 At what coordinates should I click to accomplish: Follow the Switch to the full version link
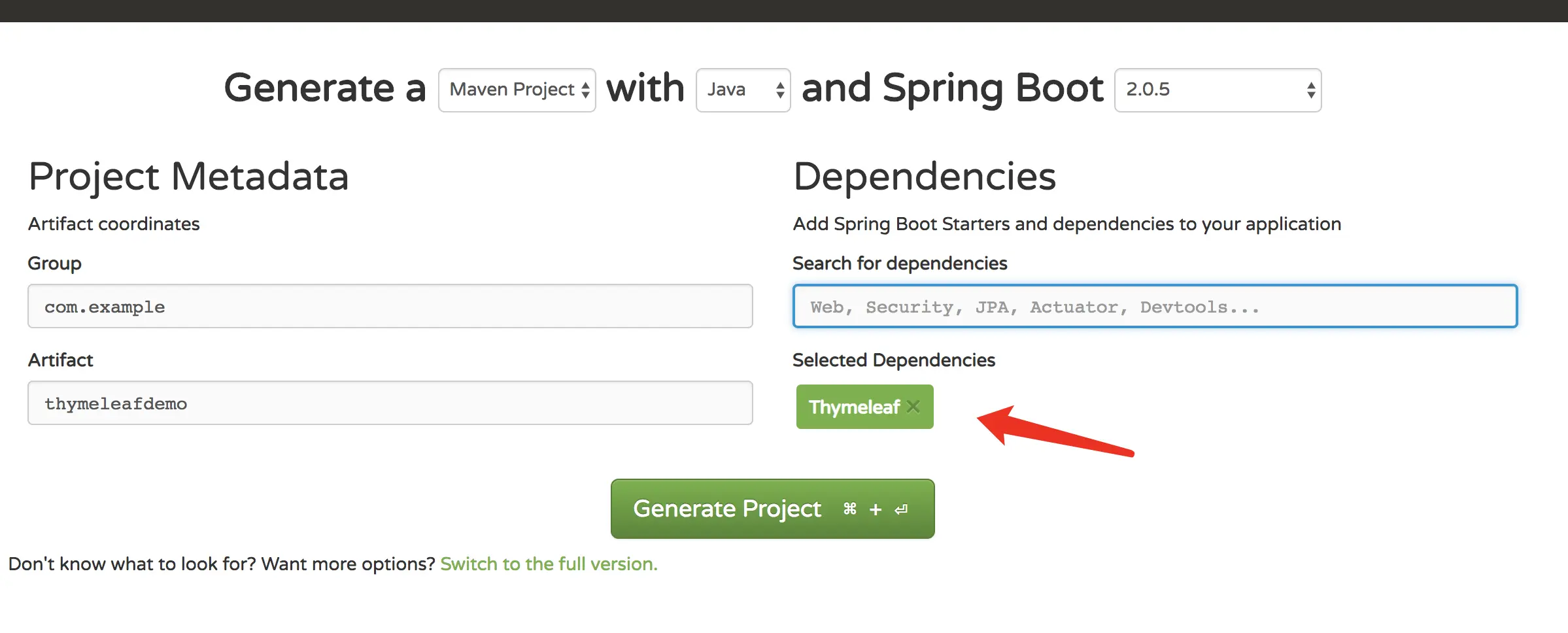549,564
